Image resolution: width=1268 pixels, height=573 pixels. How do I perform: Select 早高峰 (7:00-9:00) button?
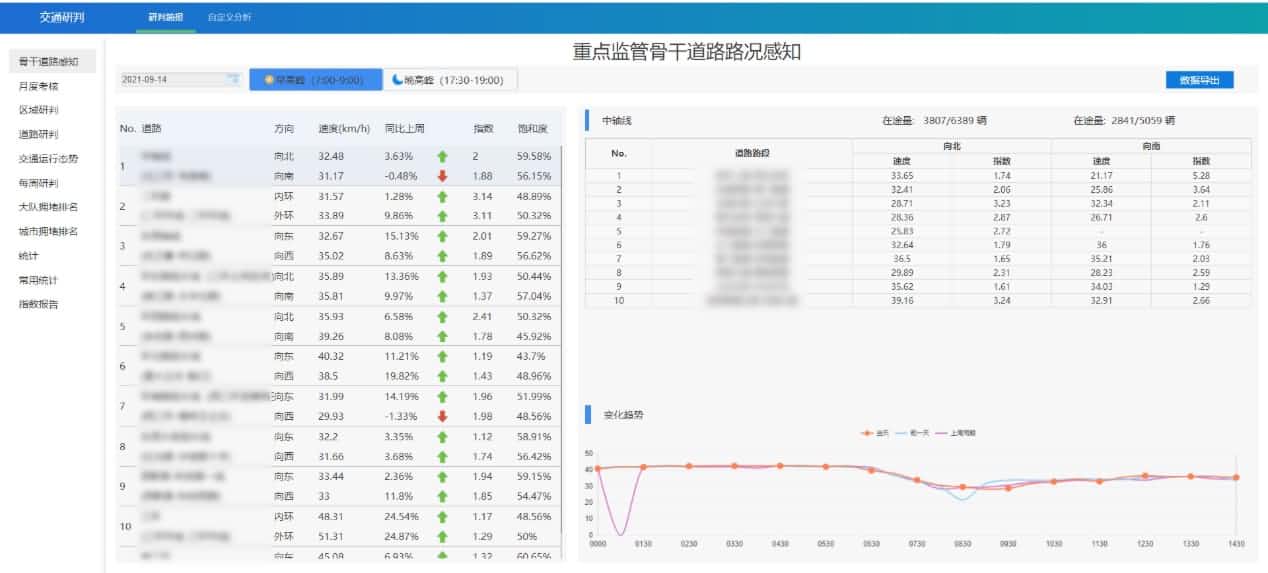(x=315, y=80)
